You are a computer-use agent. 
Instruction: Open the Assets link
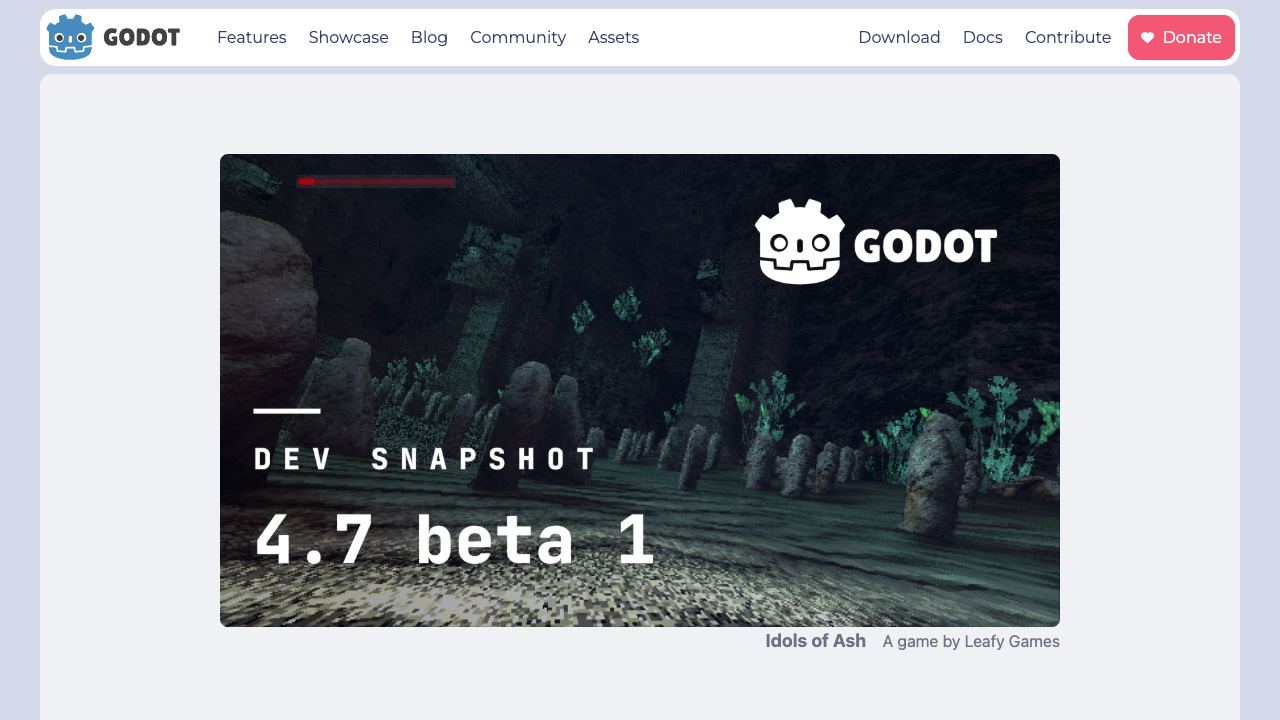point(613,37)
